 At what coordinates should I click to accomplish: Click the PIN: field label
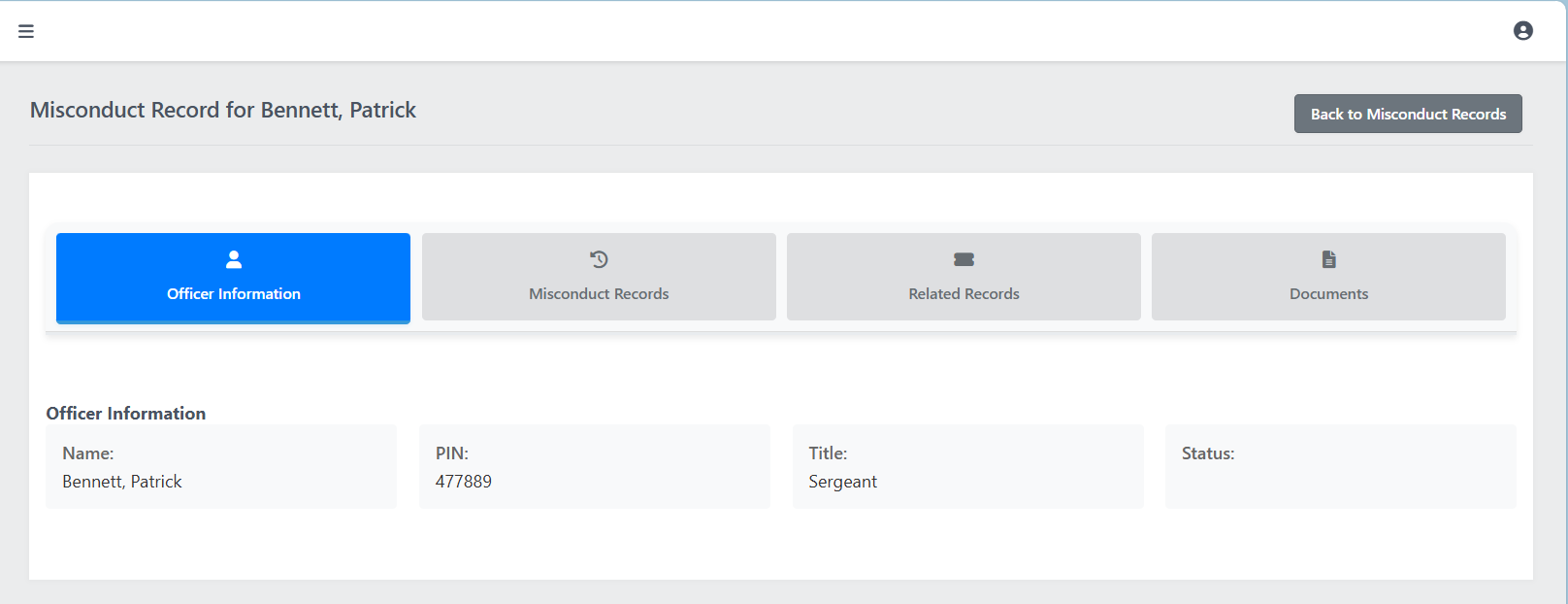click(452, 453)
